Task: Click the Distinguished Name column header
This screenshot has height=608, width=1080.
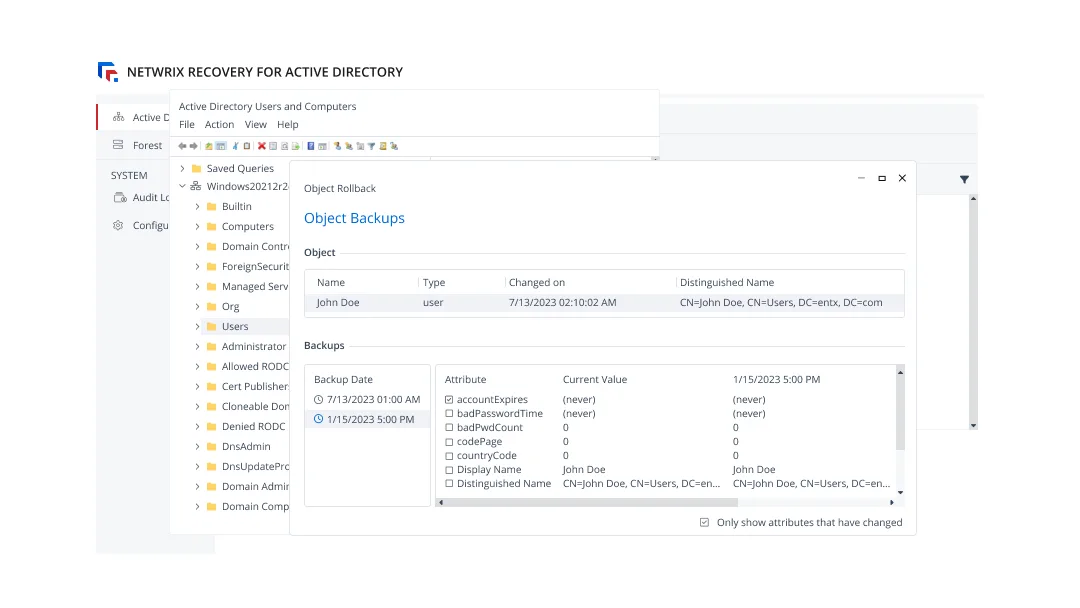Action: pos(727,282)
